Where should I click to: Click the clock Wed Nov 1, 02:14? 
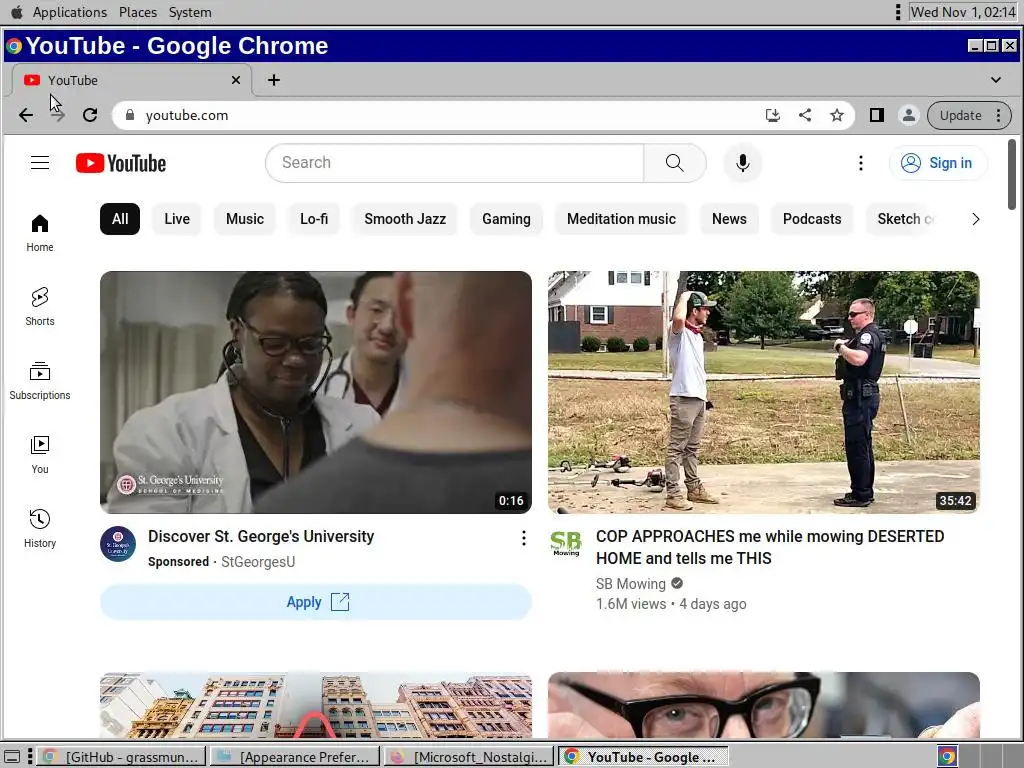963,12
